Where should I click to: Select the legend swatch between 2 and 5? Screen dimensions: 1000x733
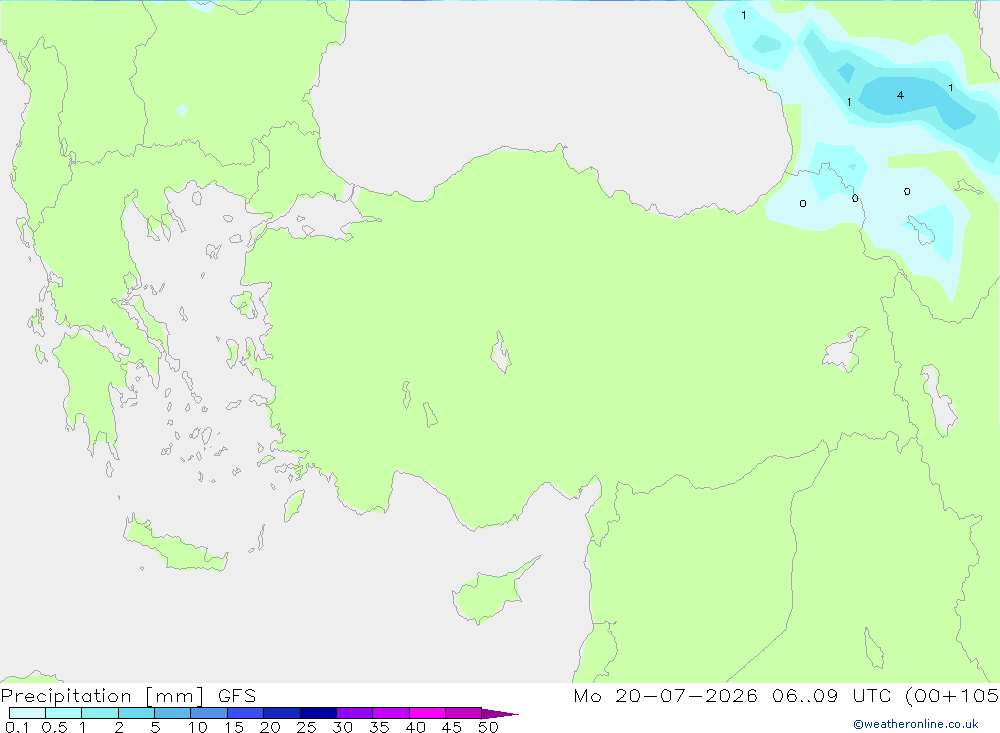(x=136, y=713)
